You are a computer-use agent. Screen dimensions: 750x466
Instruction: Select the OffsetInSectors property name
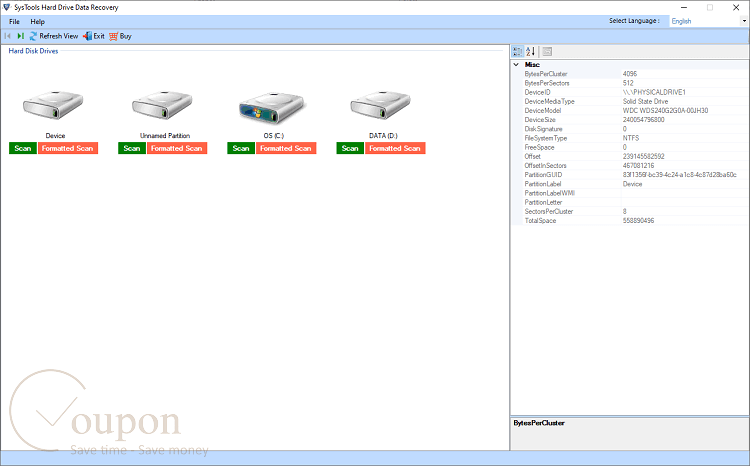coord(545,166)
